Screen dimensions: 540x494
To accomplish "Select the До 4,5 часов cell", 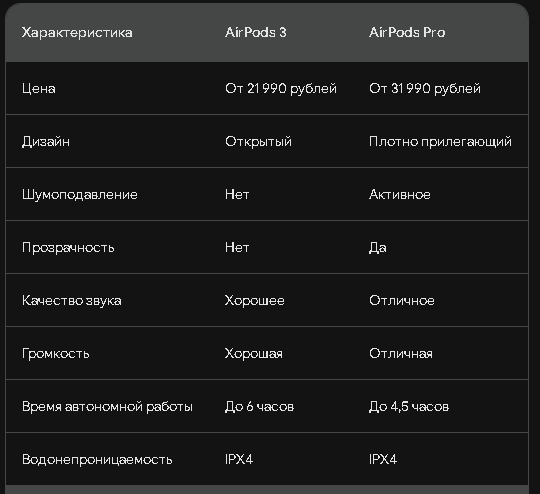I will pyautogui.click(x=409, y=407).
